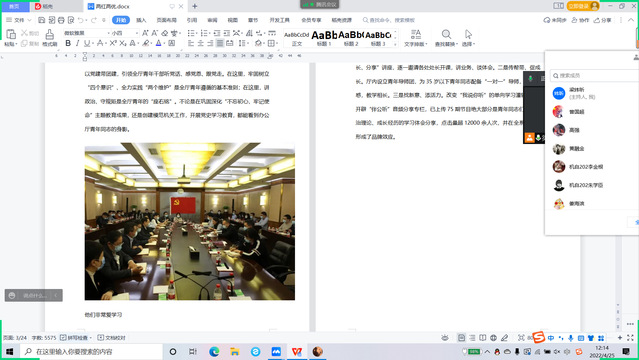
Task: Click the Select arrow-cursor tool
Action: point(468,34)
